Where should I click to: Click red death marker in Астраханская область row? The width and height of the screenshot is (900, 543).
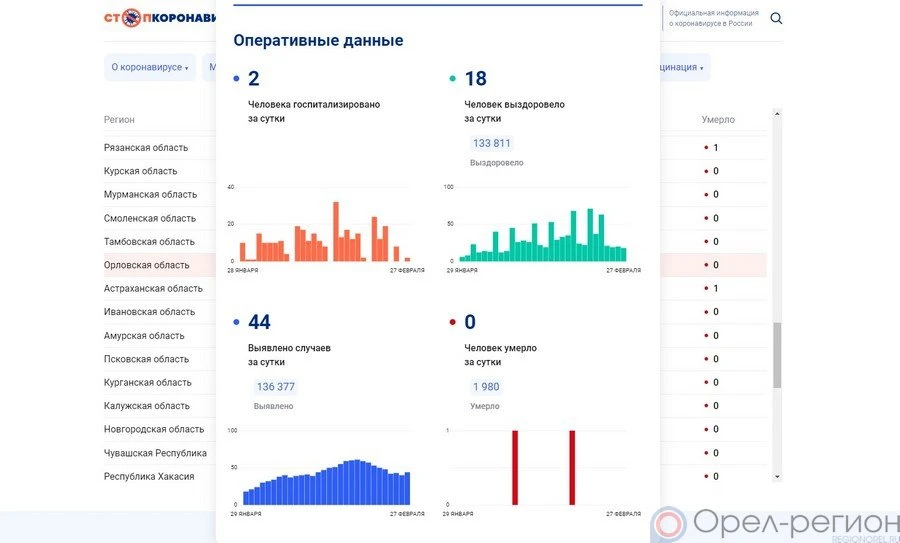click(x=706, y=289)
